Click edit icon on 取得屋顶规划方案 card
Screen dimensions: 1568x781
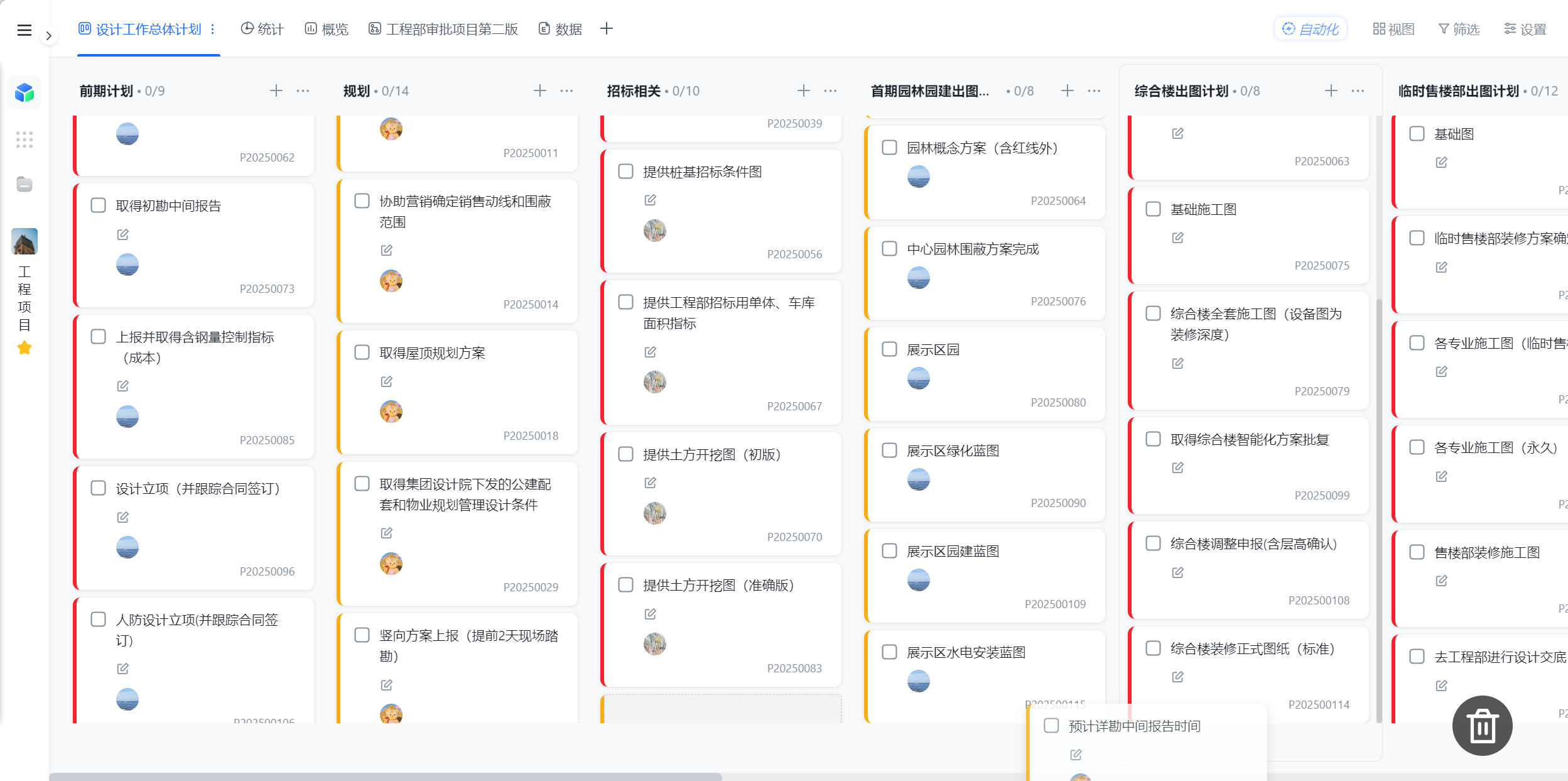(387, 381)
